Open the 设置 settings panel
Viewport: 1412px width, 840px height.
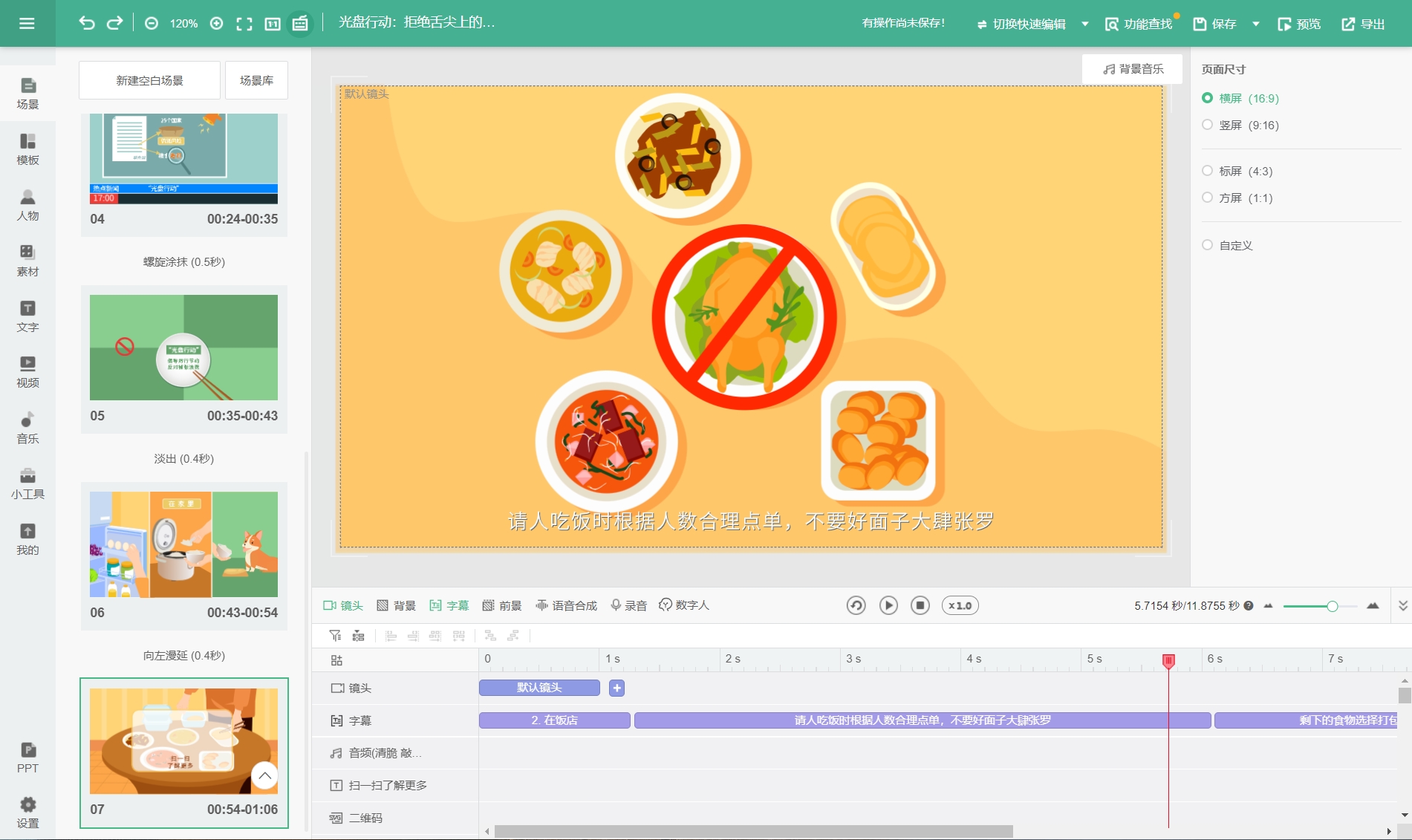tap(27, 813)
